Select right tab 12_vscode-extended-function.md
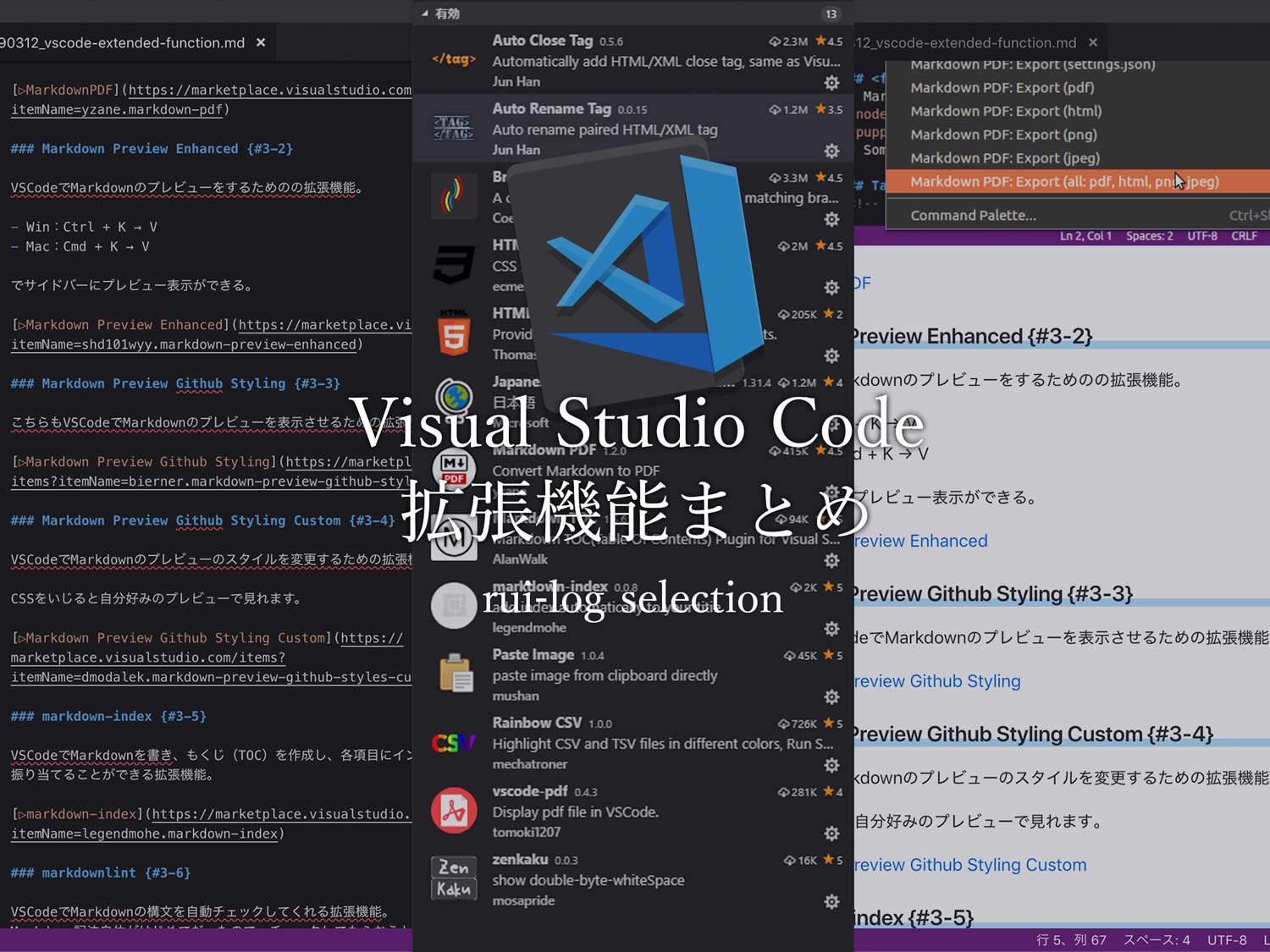This screenshot has height=952, width=1270. (965, 42)
